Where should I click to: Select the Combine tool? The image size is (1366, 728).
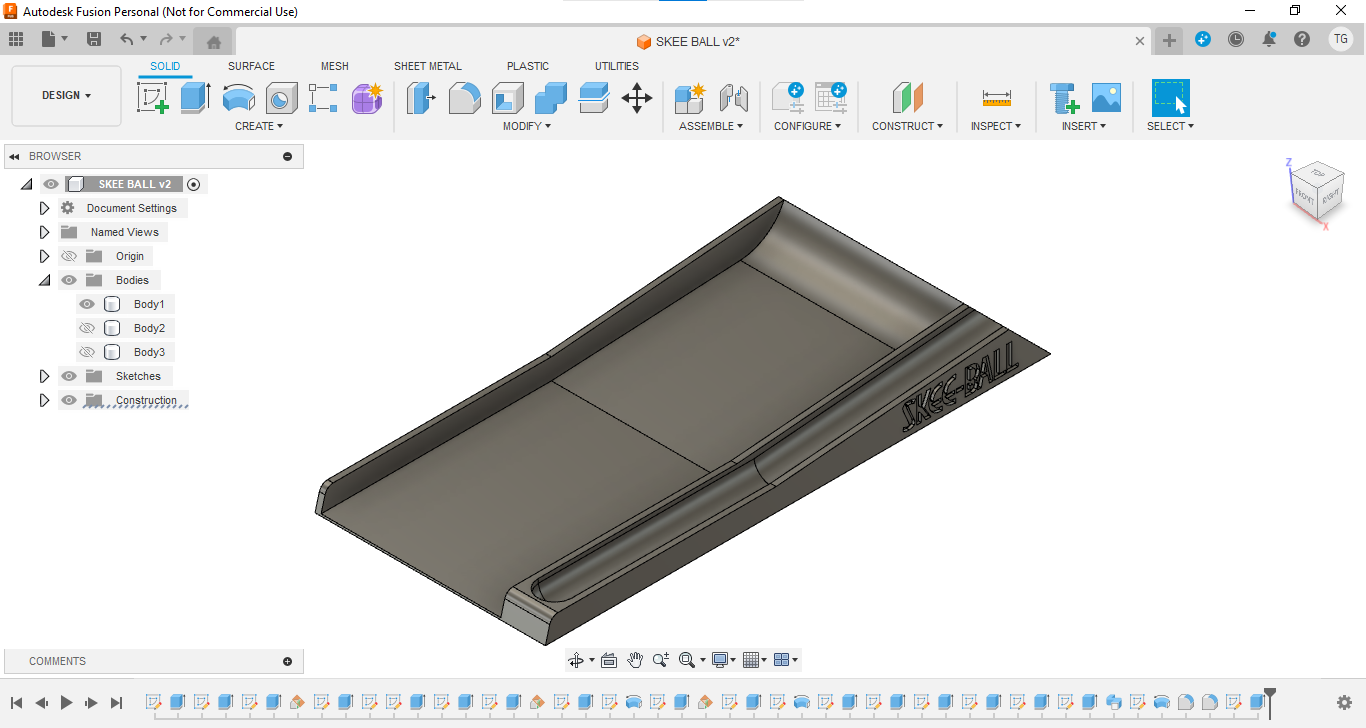coord(551,98)
